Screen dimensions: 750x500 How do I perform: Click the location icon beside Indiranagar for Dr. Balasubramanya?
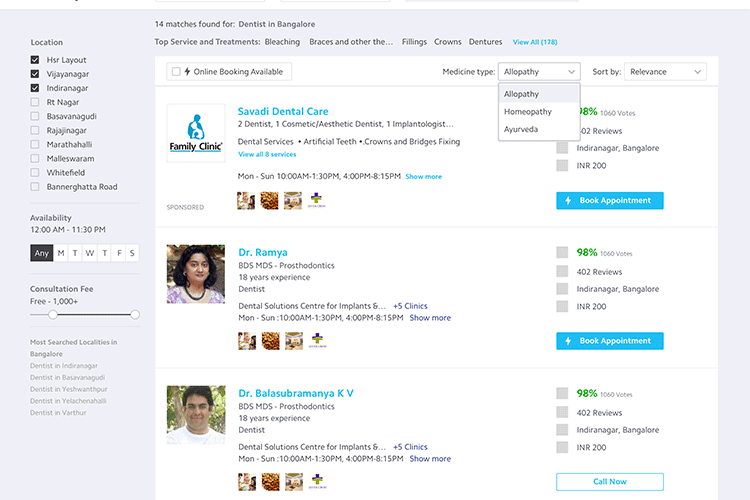pyautogui.click(x=562, y=430)
